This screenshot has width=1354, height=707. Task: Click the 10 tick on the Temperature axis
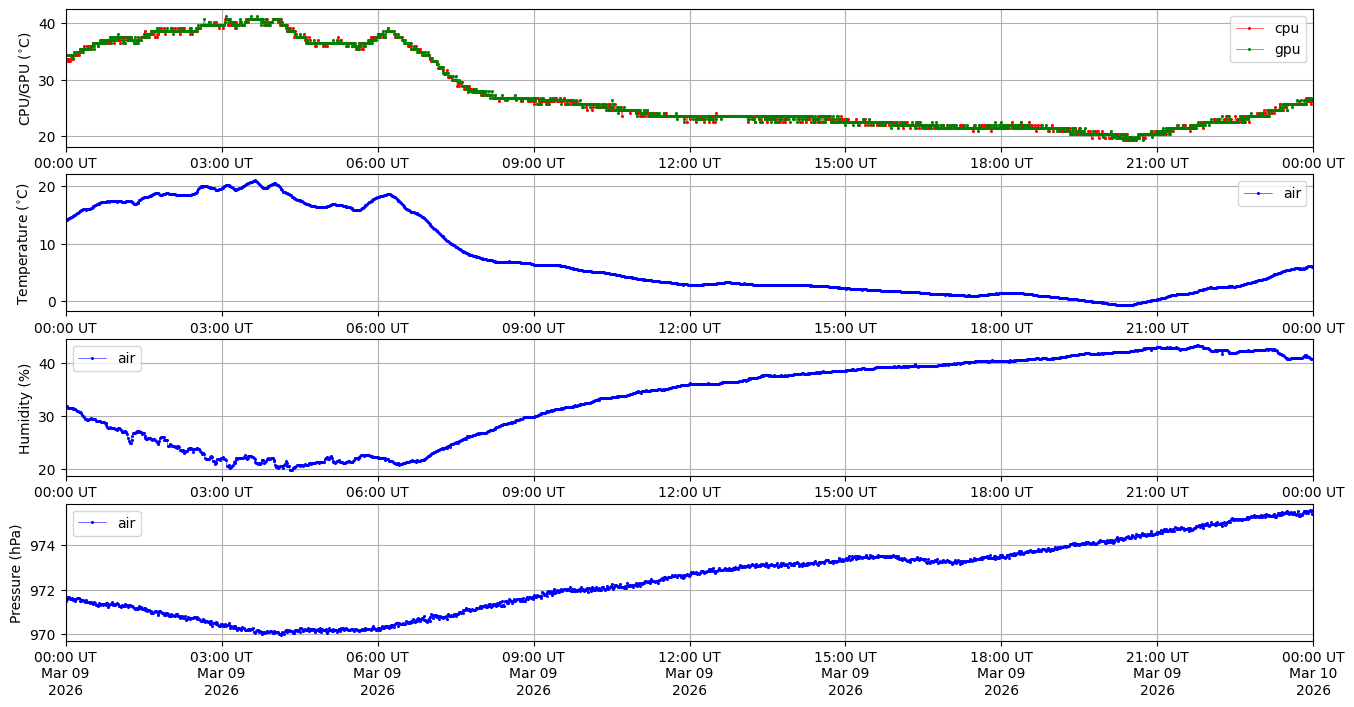click(x=51, y=244)
